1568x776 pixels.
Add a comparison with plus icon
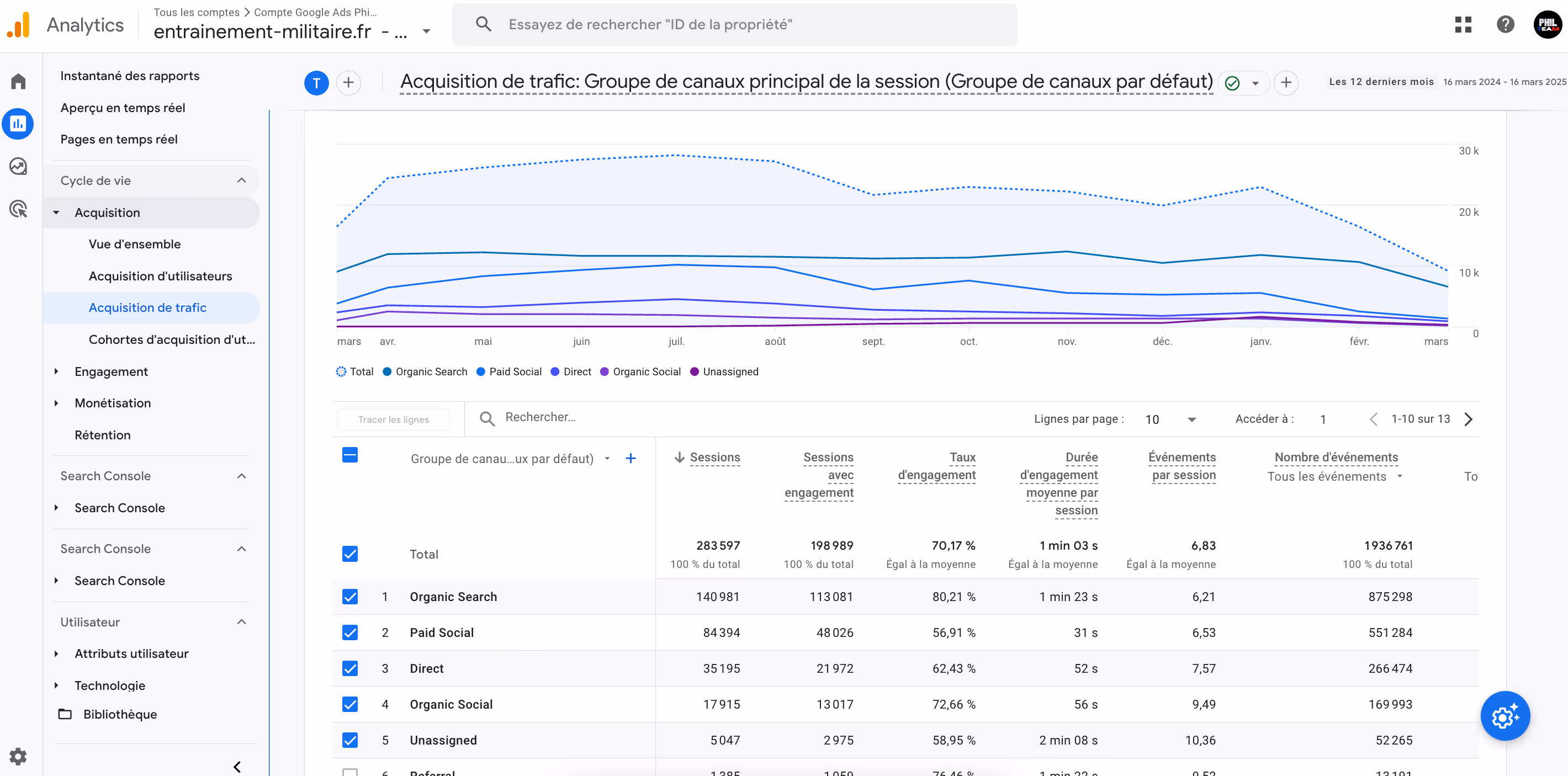348,82
